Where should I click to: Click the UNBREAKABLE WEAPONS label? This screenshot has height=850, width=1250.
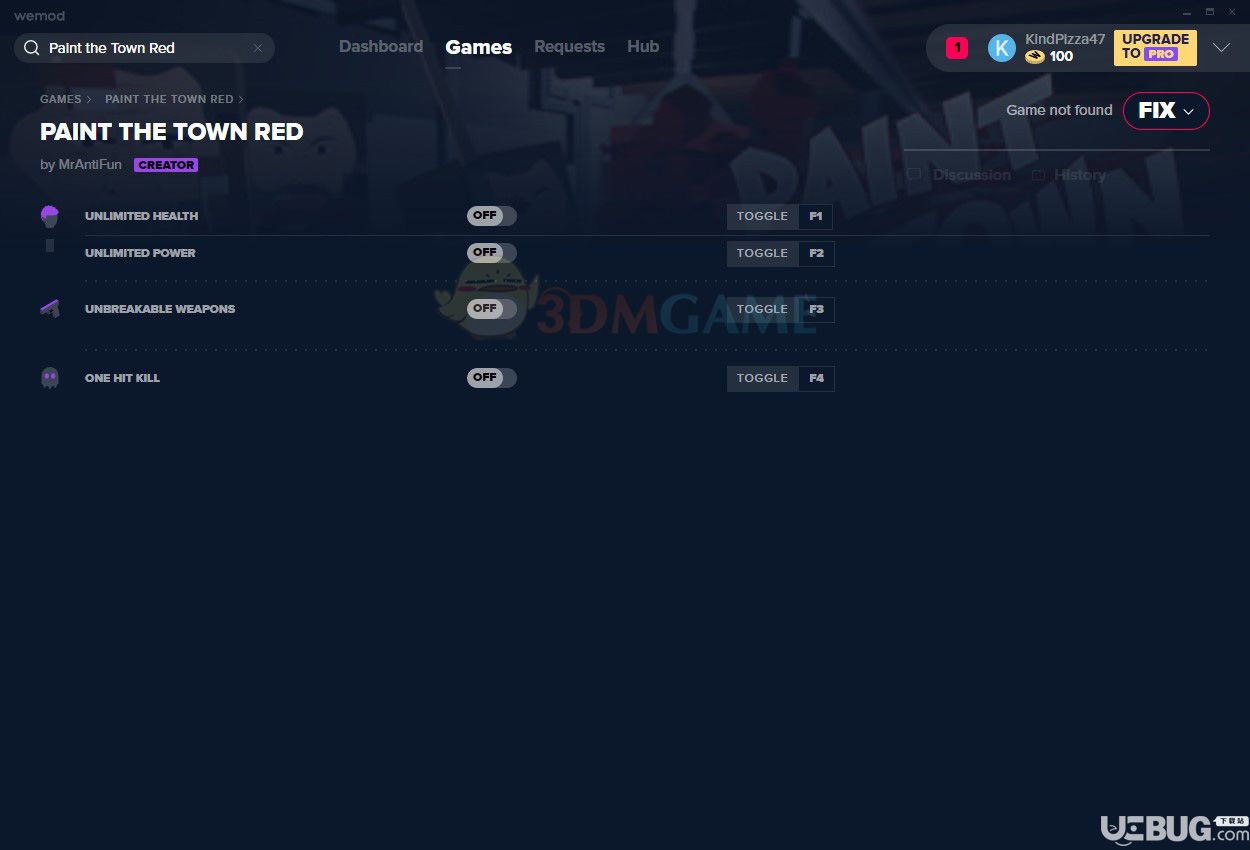click(x=160, y=309)
